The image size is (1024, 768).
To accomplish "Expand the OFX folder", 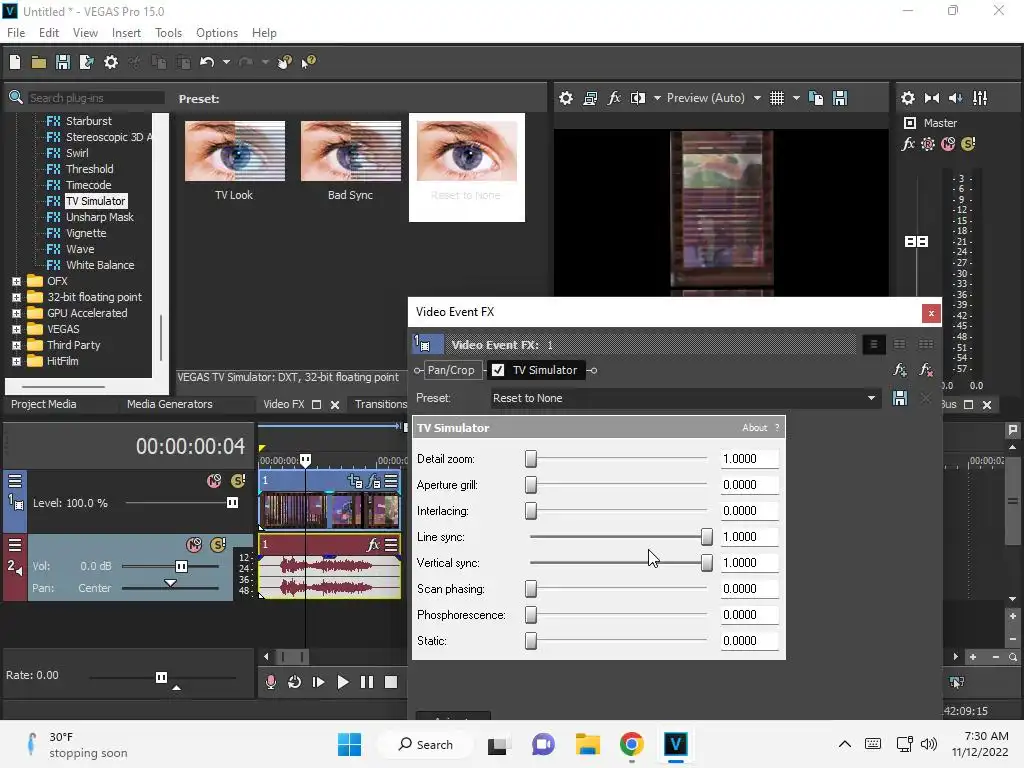I will (16, 281).
